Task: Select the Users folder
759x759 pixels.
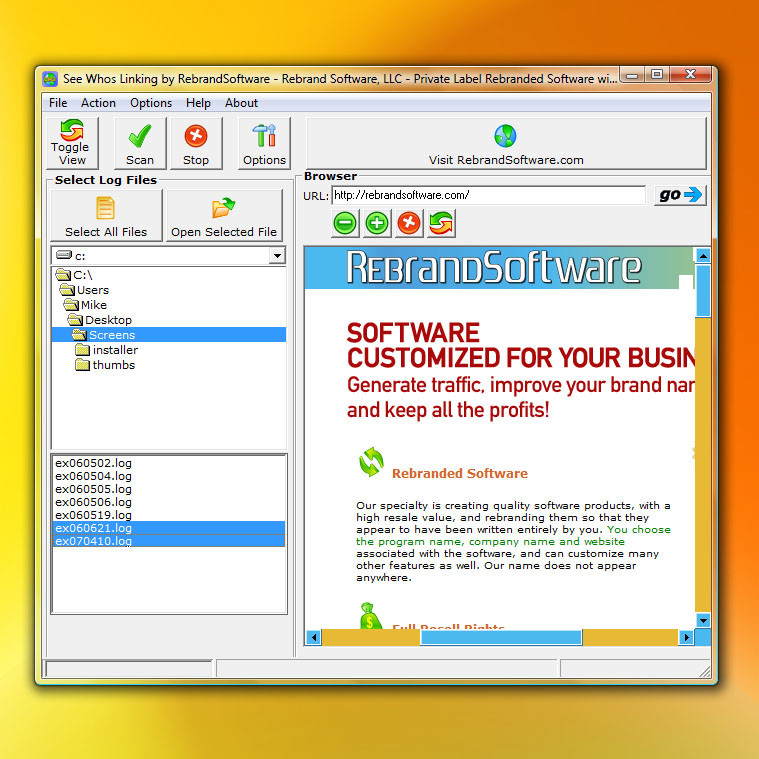Action: tap(85, 290)
